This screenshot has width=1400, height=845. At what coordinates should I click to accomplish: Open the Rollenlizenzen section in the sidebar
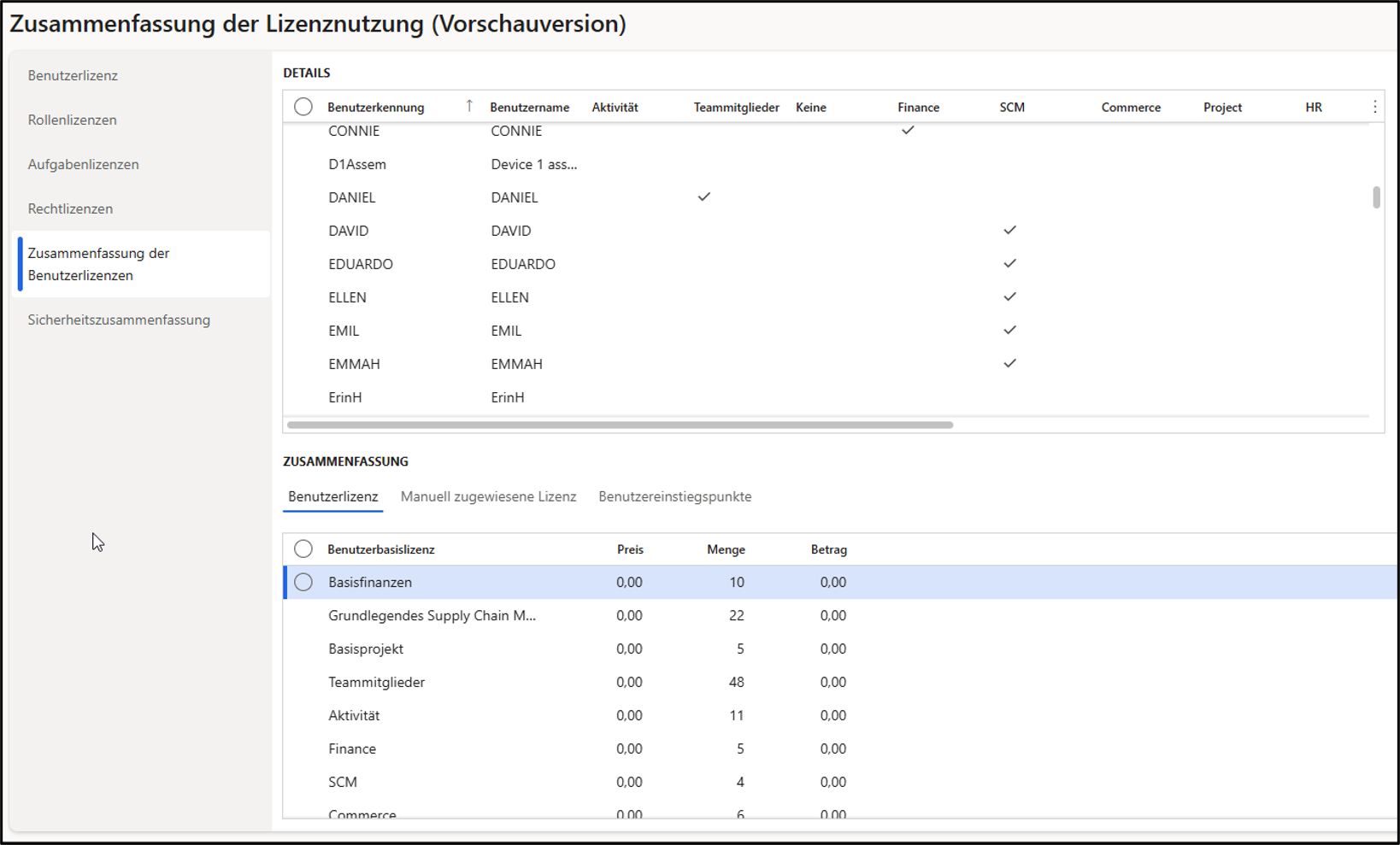tap(73, 120)
